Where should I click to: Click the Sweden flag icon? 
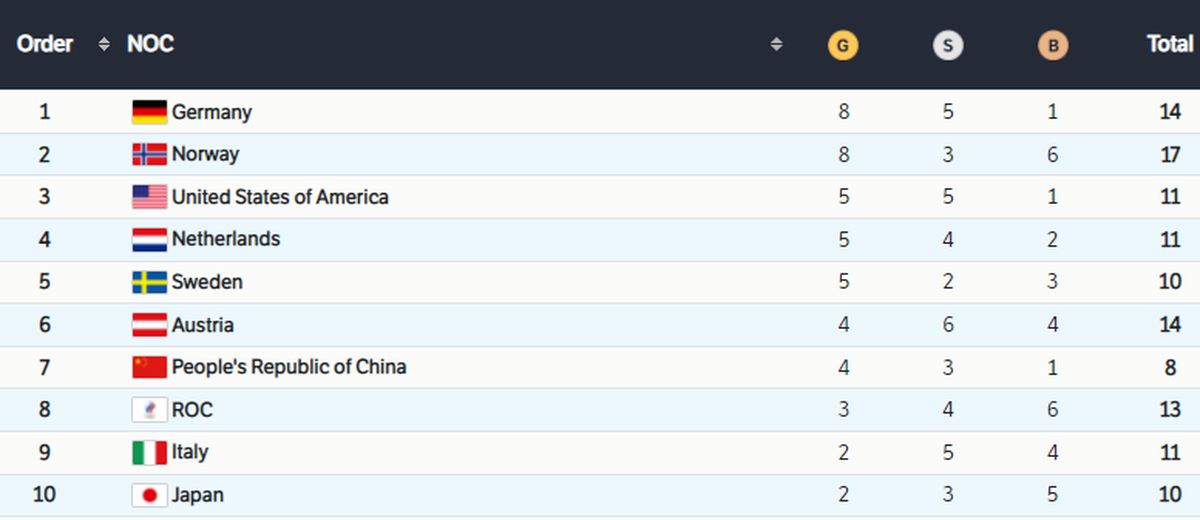[149, 282]
